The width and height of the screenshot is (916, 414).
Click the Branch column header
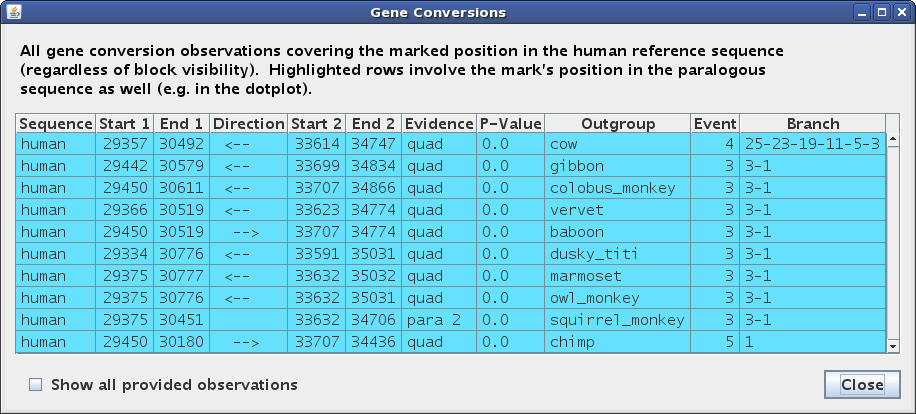813,124
